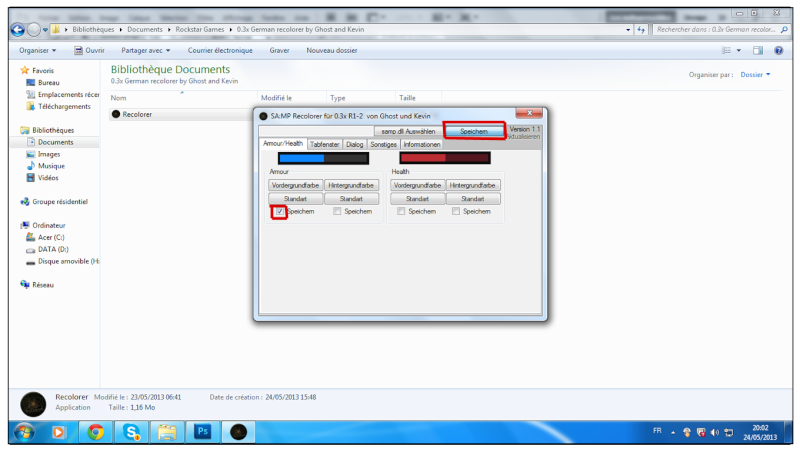Open Réseau in navigation pane

click(43, 285)
